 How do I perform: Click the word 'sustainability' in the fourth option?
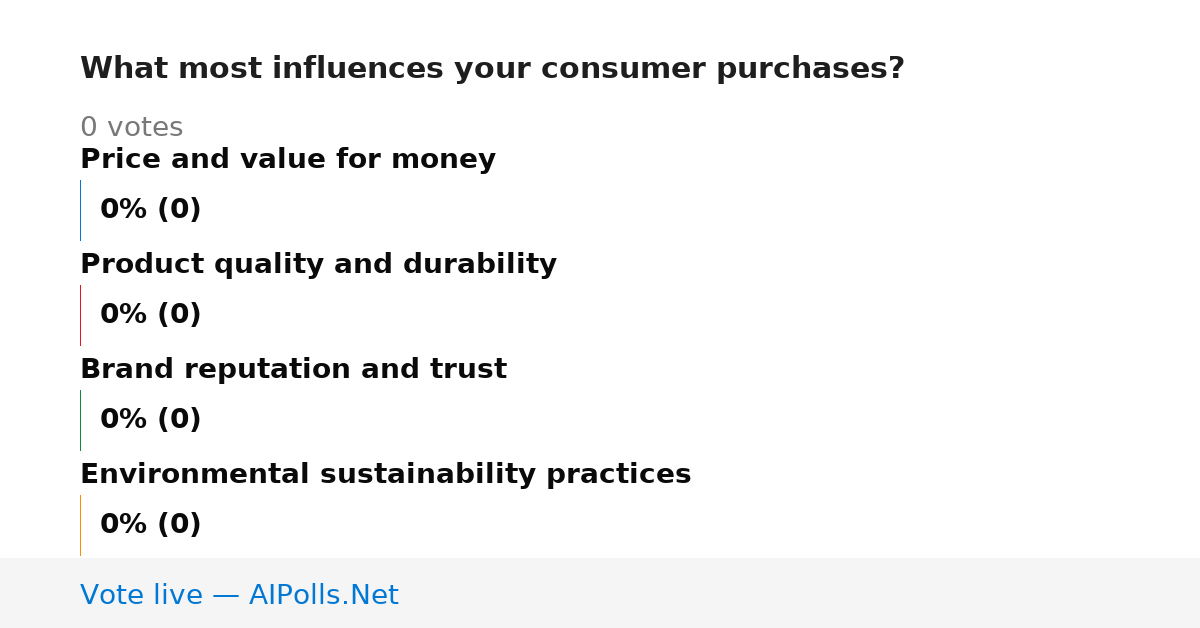pyautogui.click(x=428, y=475)
